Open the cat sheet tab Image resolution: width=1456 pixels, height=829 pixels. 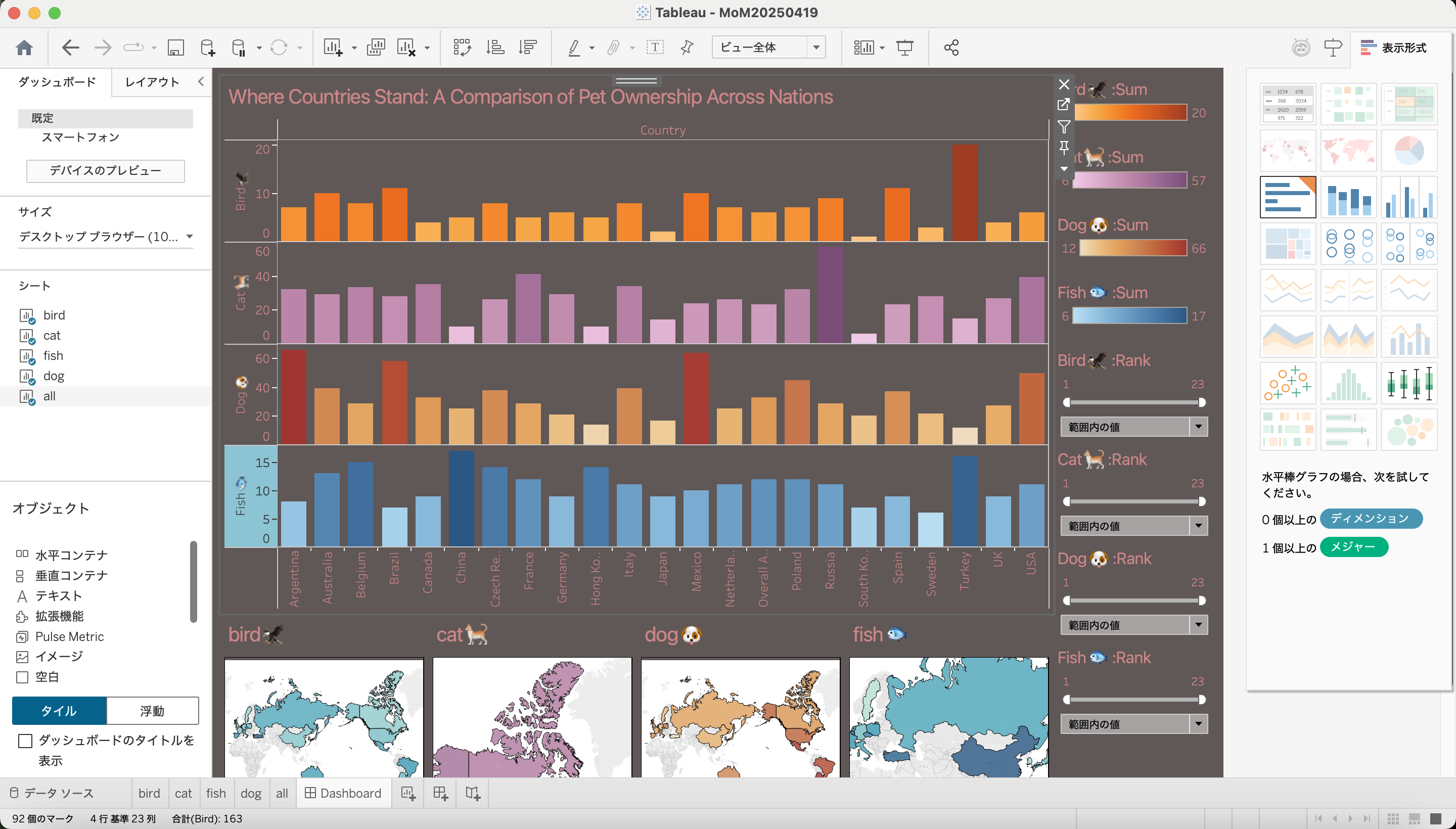184,793
